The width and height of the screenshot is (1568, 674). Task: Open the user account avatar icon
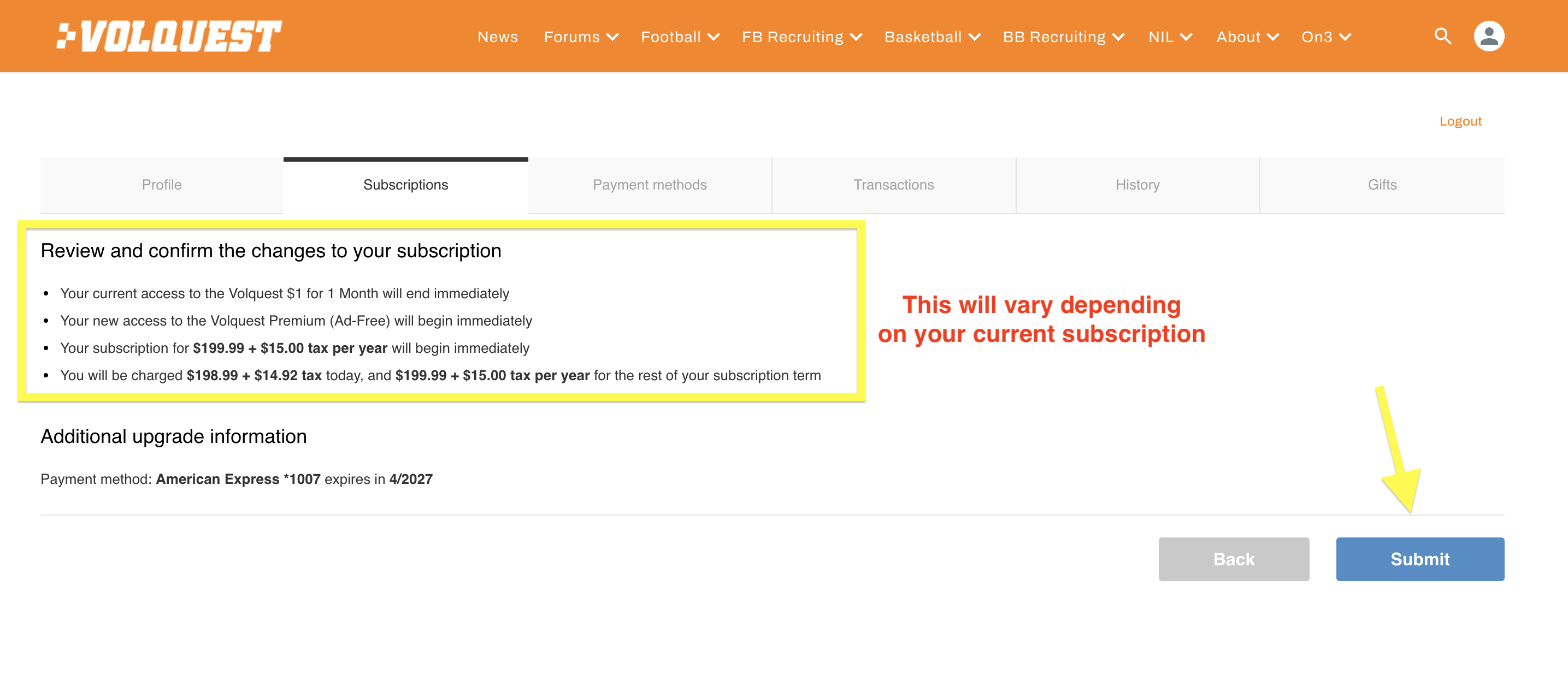1488,37
